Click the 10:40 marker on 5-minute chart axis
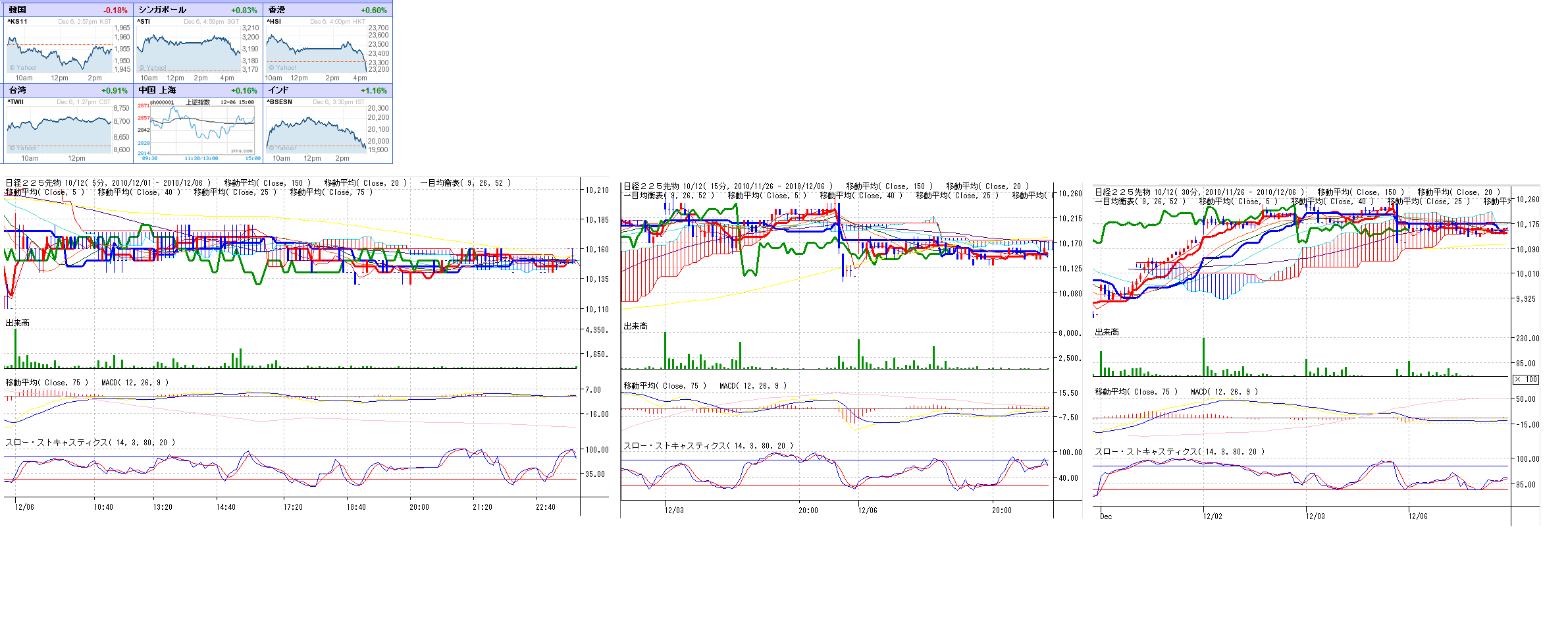The image size is (1568, 635). pyautogui.click(x=103, y=507)
